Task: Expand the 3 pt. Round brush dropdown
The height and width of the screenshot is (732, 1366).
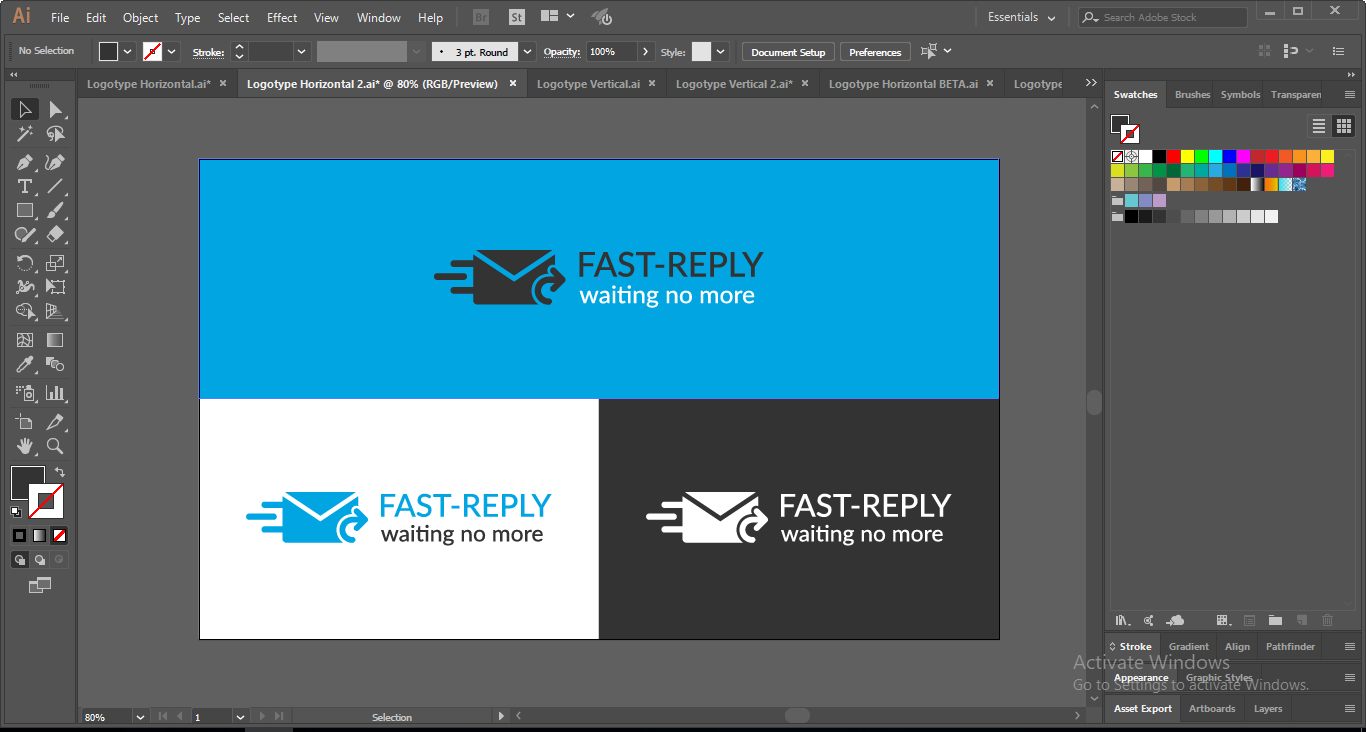Action: click(526, 52)
